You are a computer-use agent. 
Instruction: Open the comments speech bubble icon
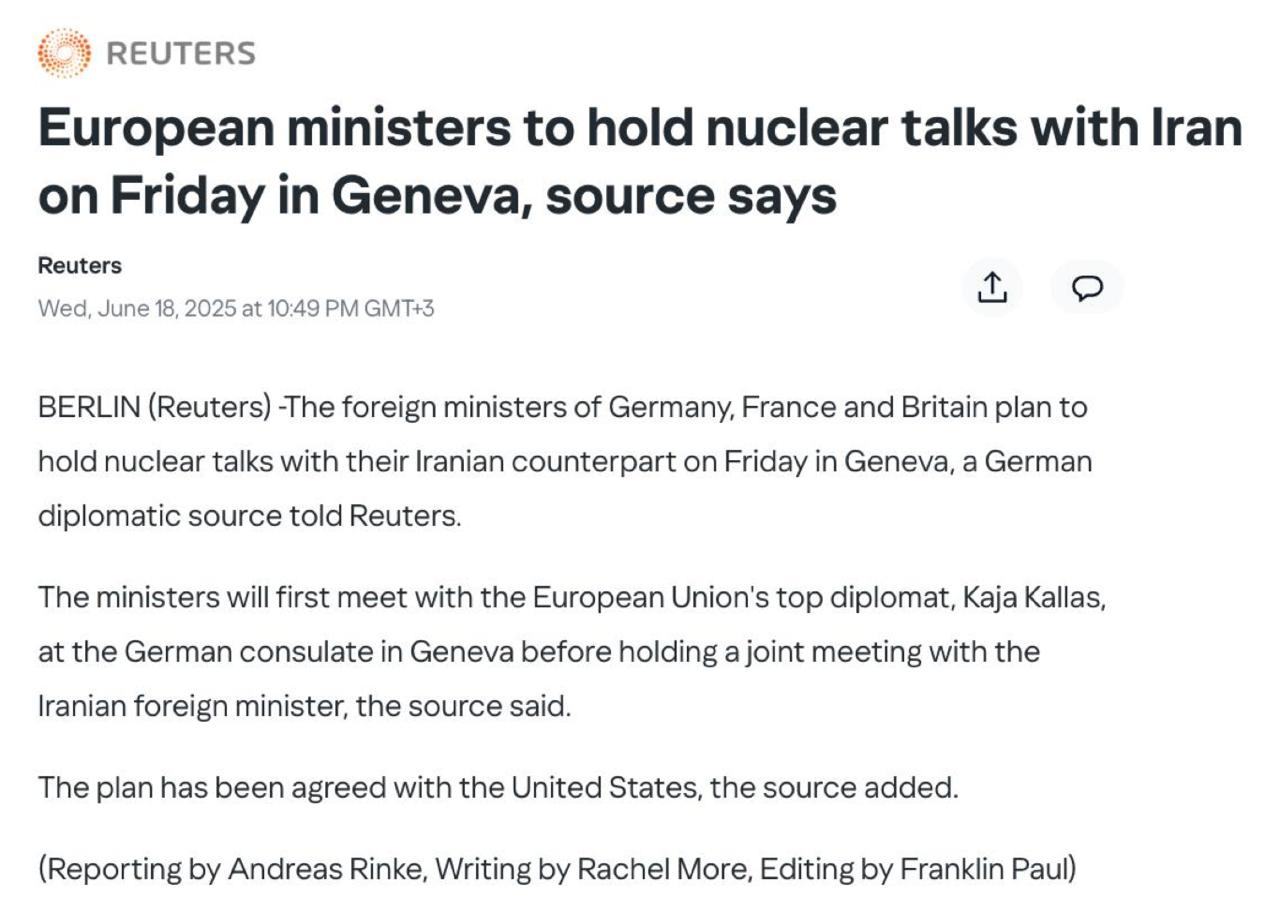pos(1087,288)
